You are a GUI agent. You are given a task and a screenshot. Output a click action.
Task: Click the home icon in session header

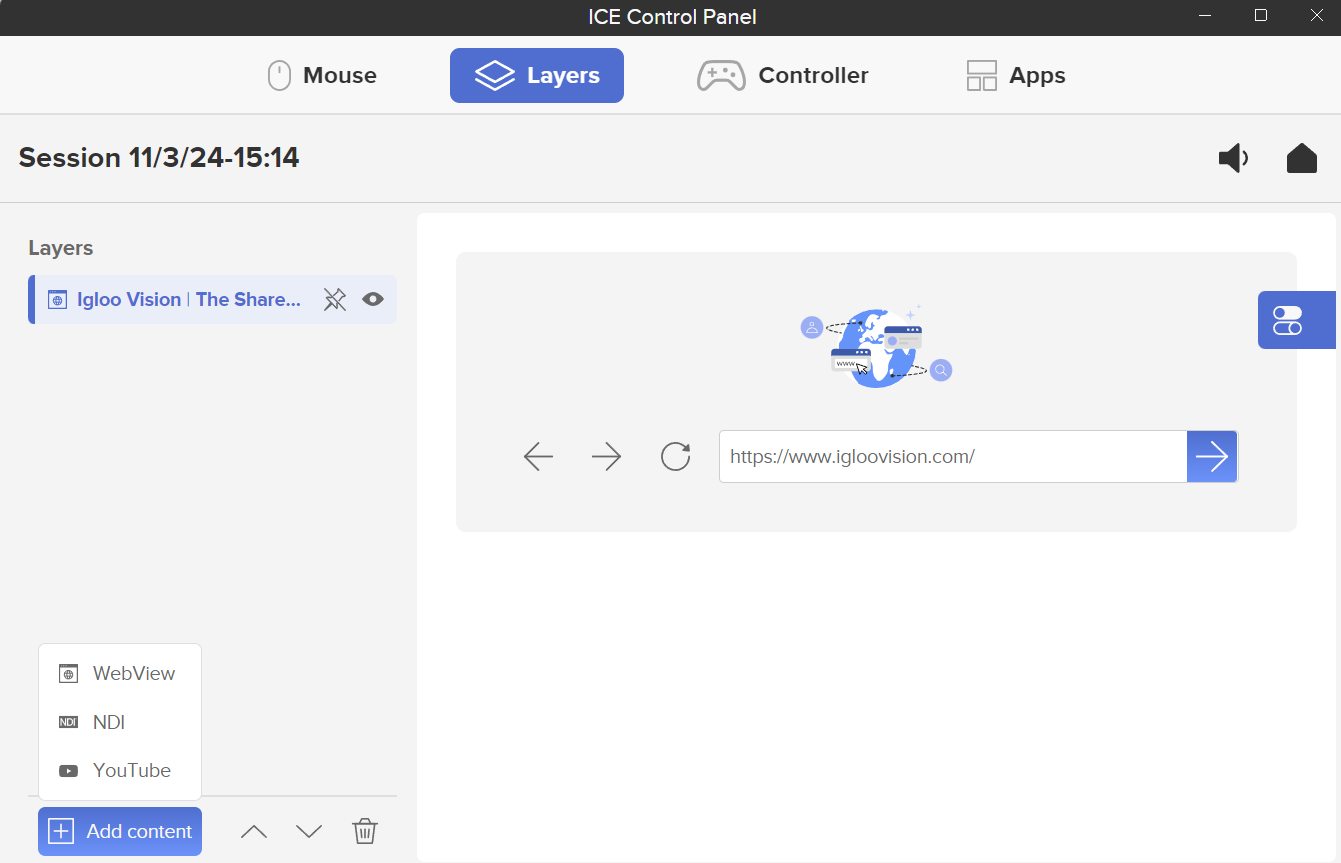(x=1301, y=158)
